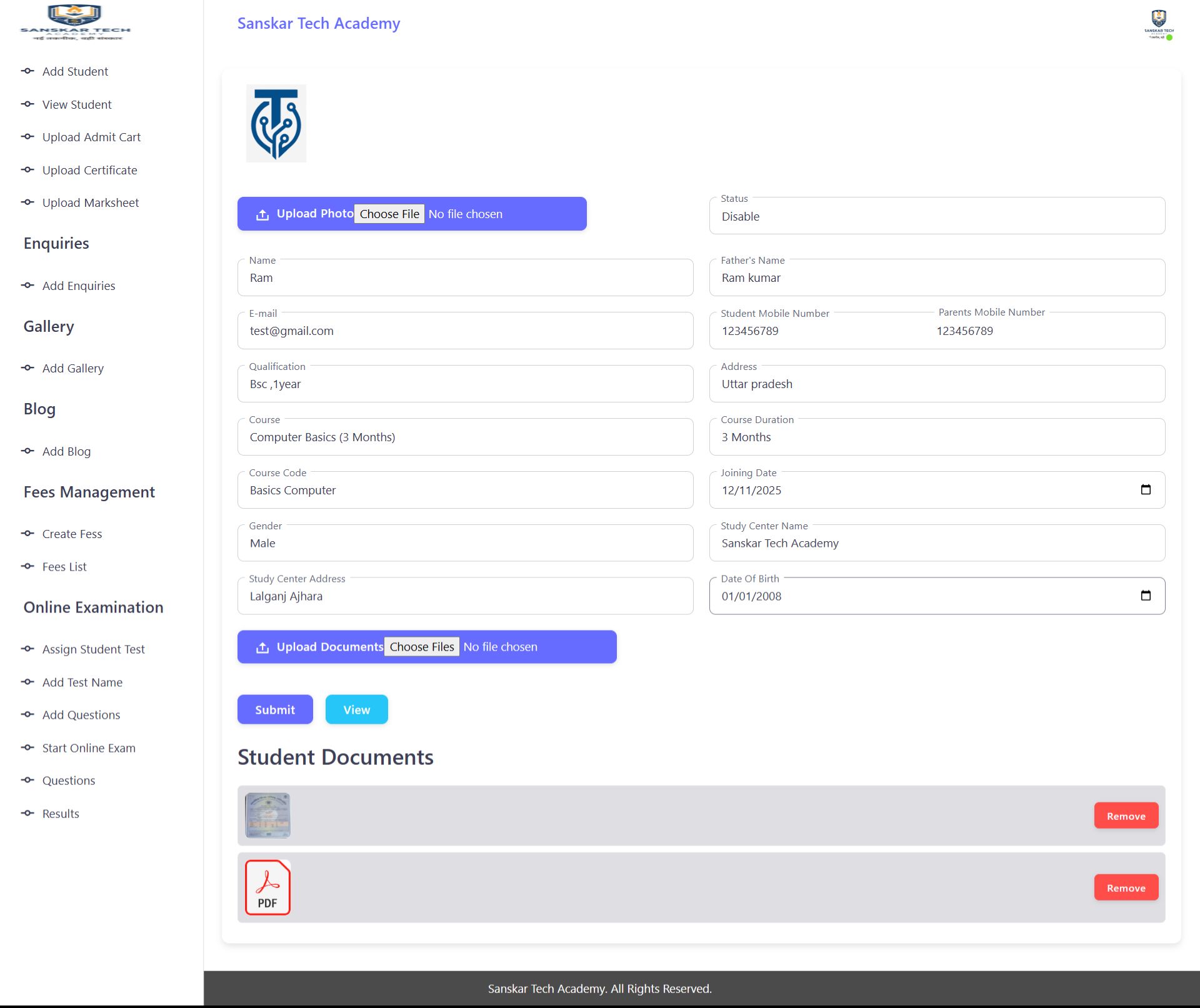Open the certificate image document thumbnail
This screenshot has height=1008, width=1200.
click(x=267, y=816)
